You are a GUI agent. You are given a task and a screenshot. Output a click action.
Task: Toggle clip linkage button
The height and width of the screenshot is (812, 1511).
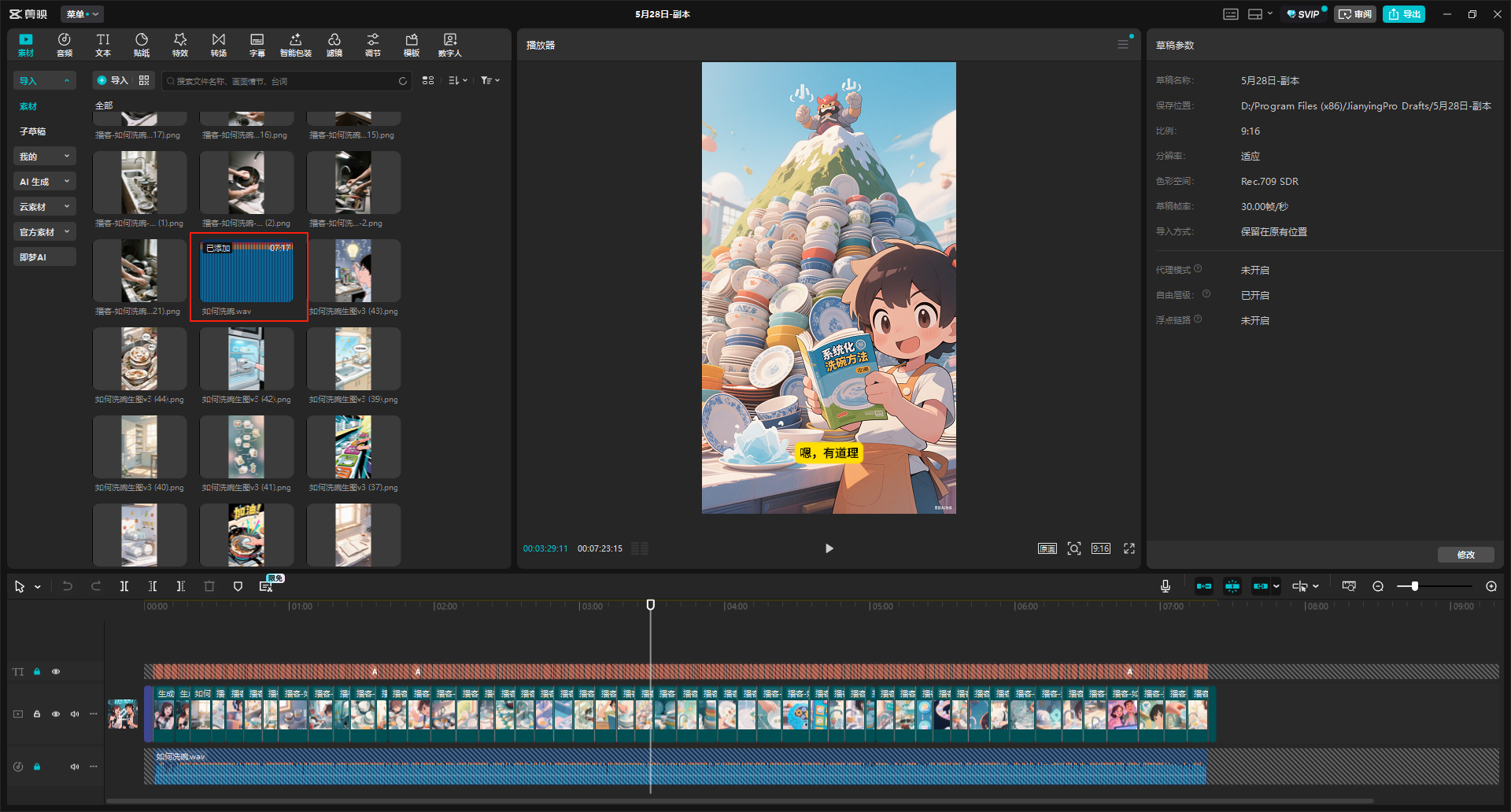coord(1261,586)
